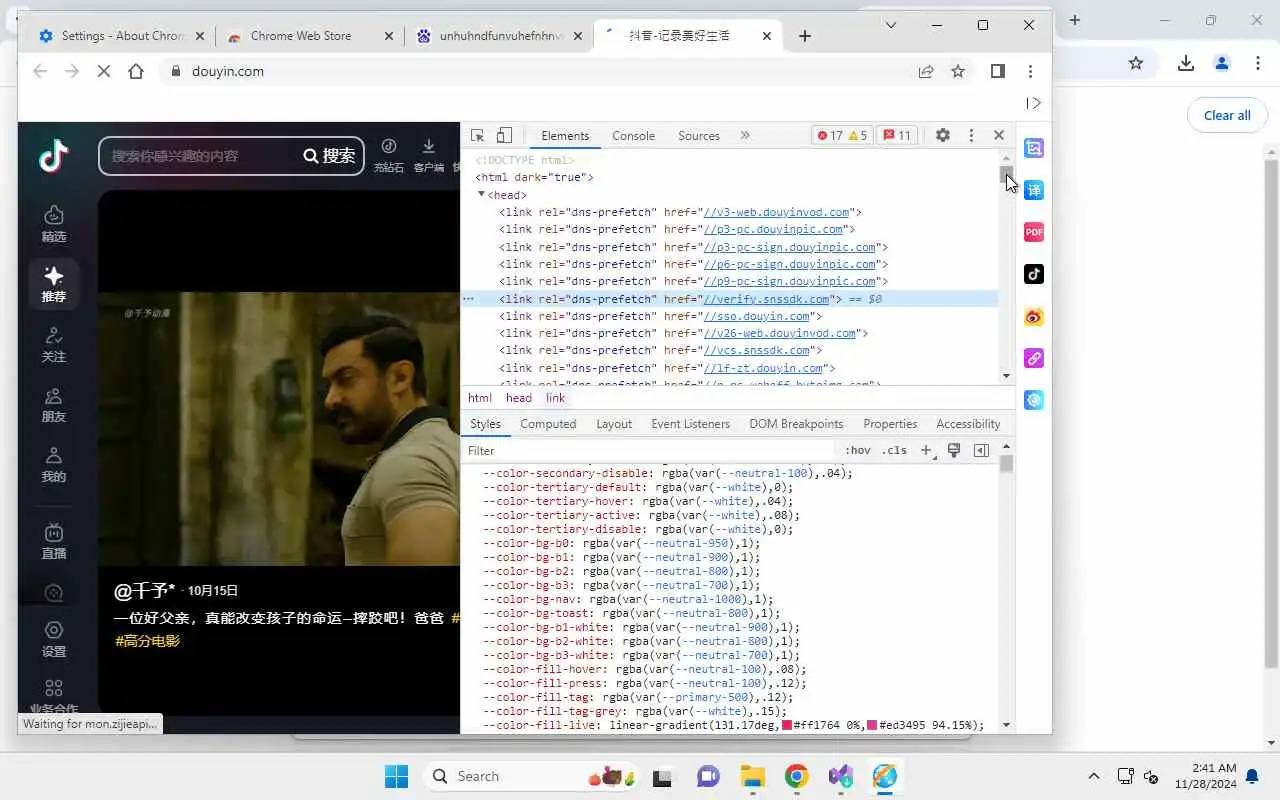Open the Chrome tab search dropdown arrow
1280x800 pixels.
(x=891, y=25)
